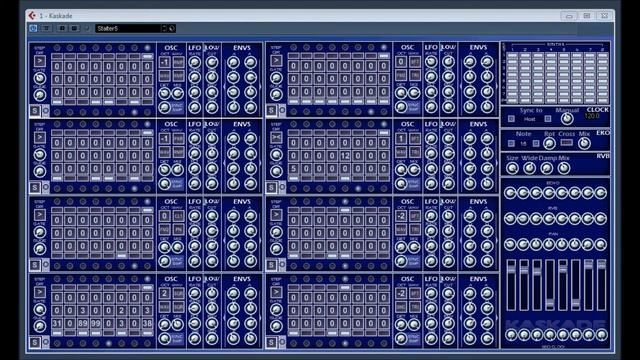
Task: Click the first RVB send knob in mixer
Action: pyautogui.click(x=510, y=219)
